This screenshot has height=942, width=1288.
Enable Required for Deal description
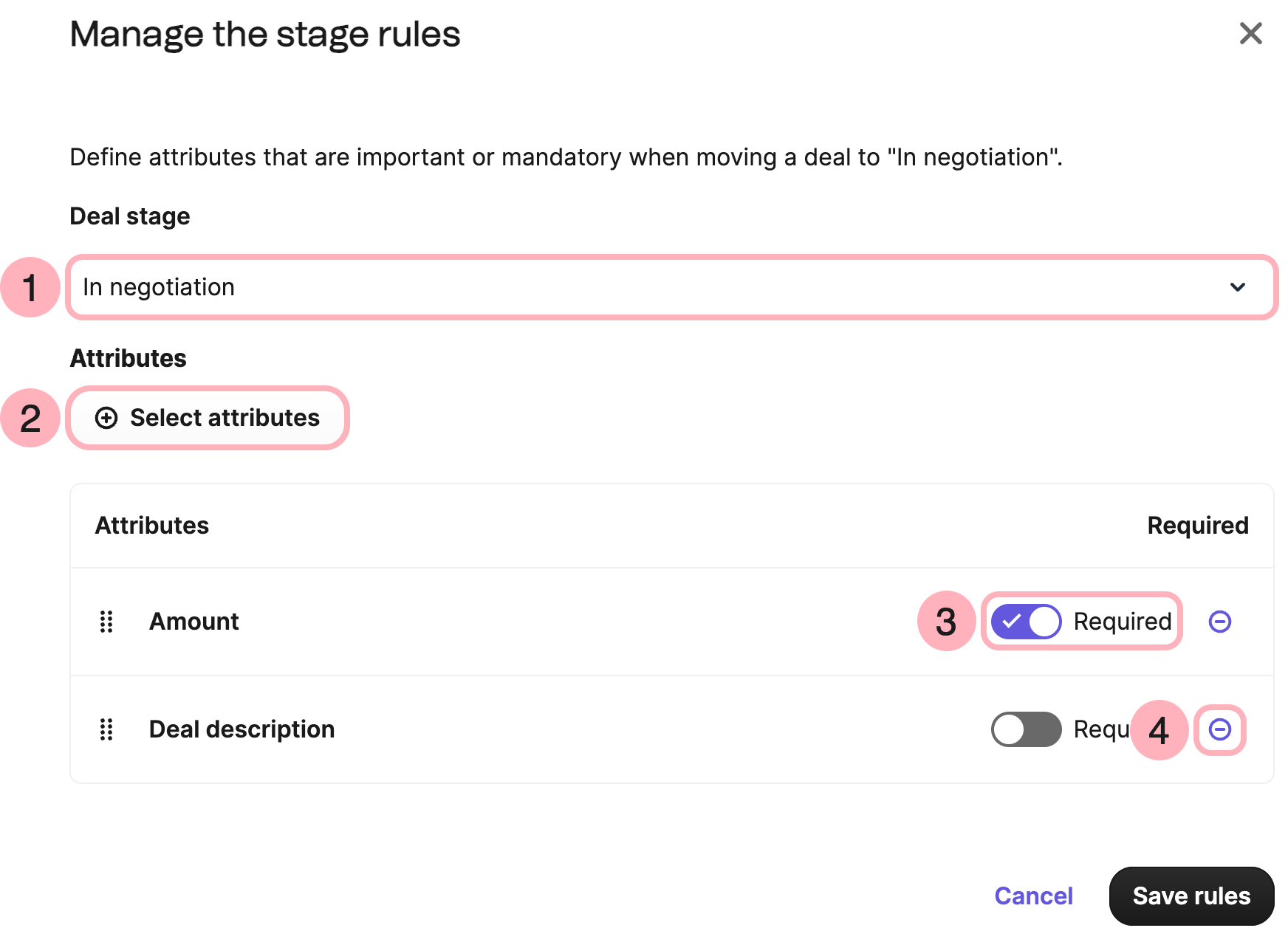coord(1025,729)
